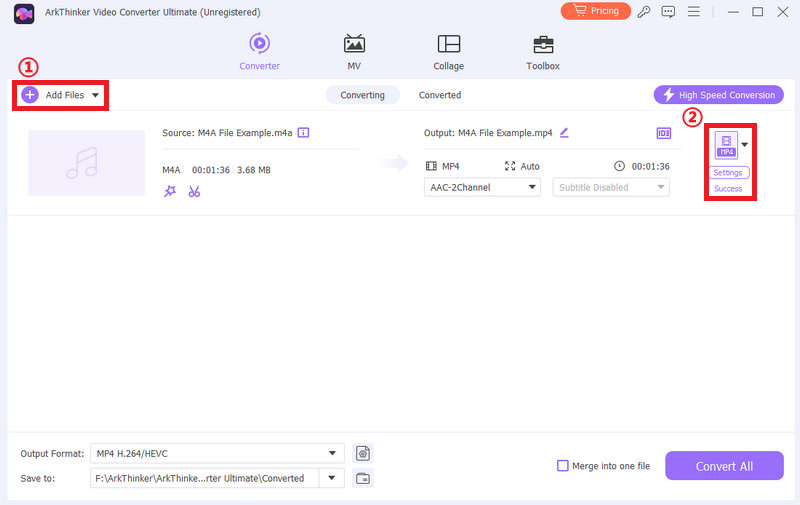Open custom profile settings icon beside Output Format
The width and height of the screenshot is (800, 505).
point(363,453)
